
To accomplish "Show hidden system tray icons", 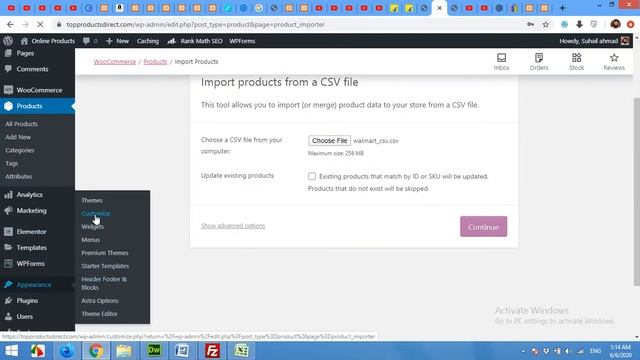I will tap(523, 351).
